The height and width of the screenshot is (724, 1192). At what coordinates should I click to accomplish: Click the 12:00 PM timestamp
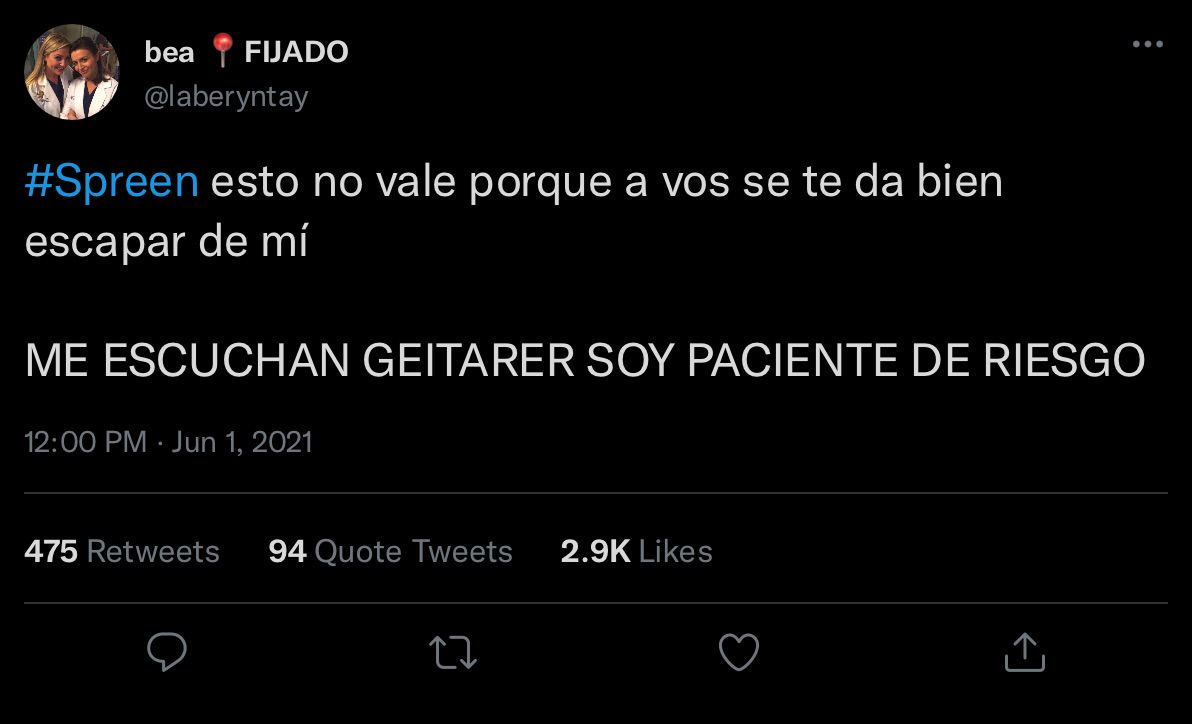[x=85, y=442]
